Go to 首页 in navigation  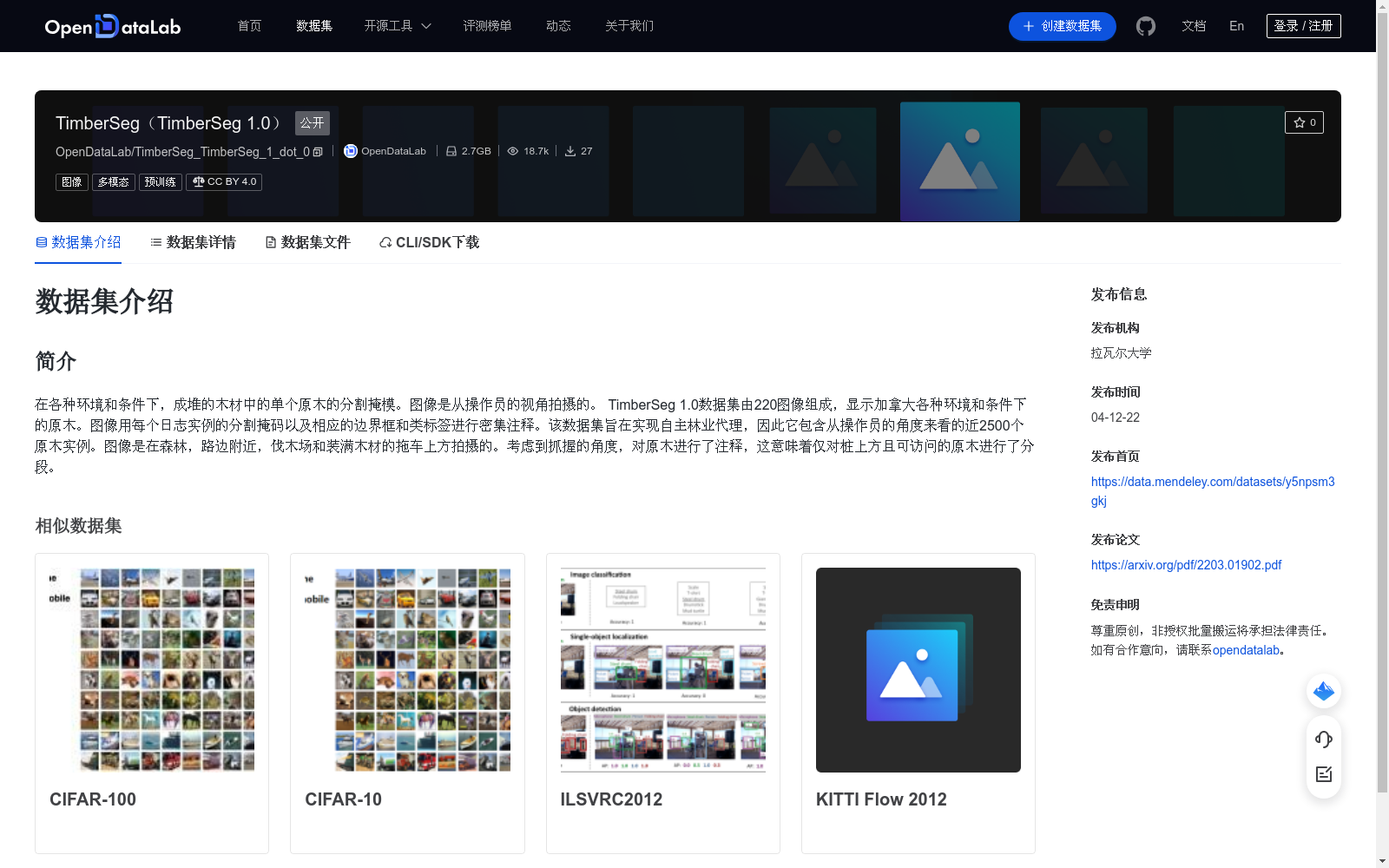pyautogui.click(x=249, y=26)
